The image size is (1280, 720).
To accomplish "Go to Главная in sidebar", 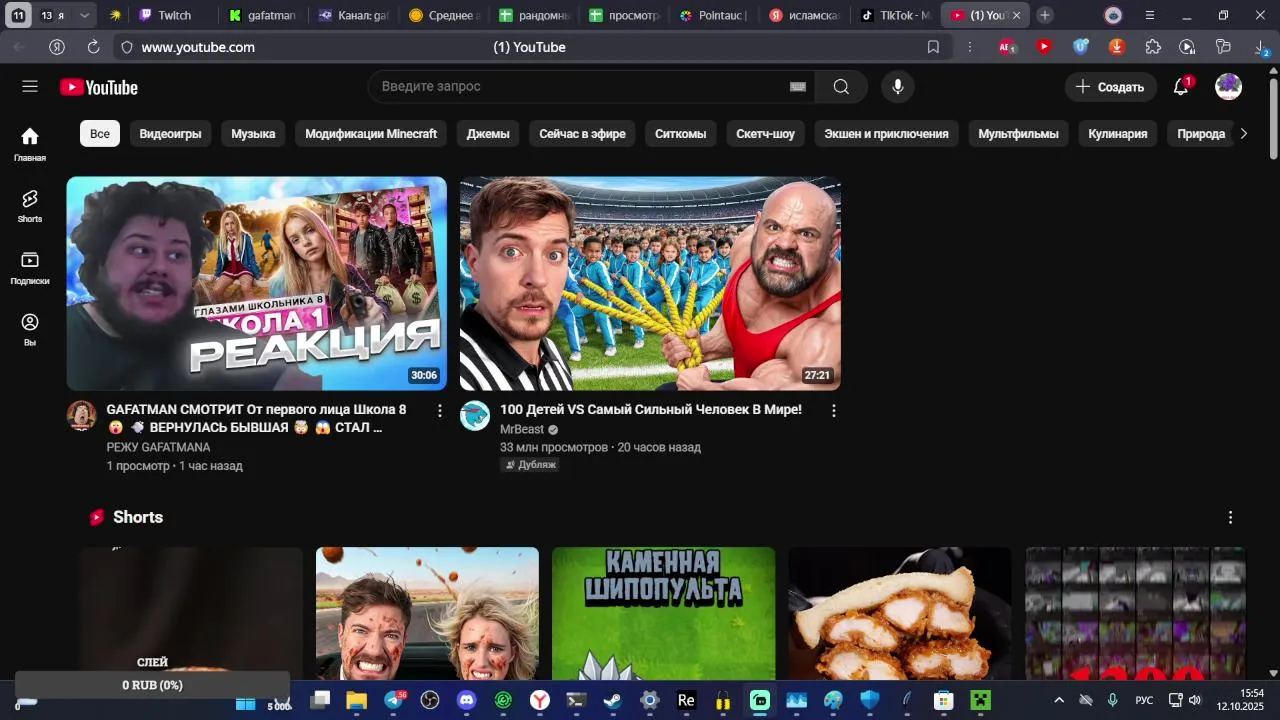I will (30, 144).
